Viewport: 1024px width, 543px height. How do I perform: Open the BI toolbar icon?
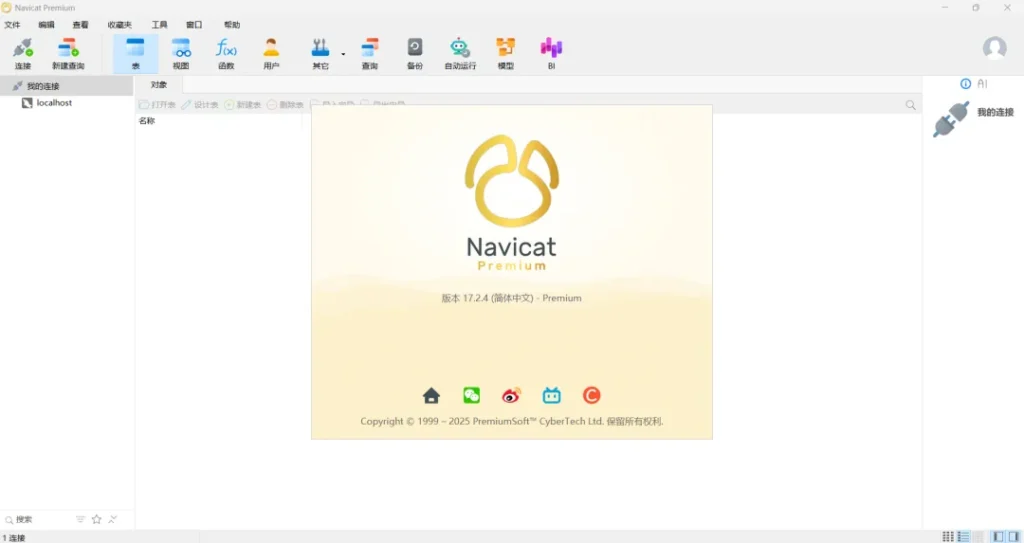(x=551, y=54)
